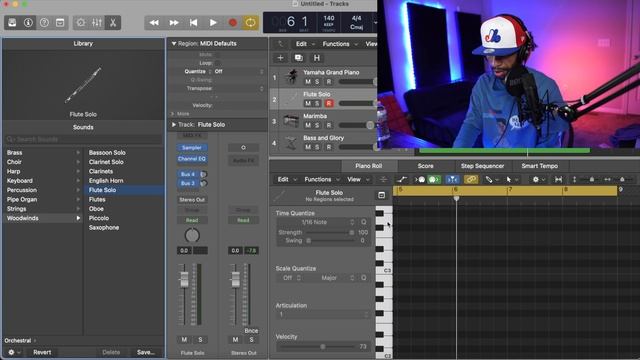Toggle the Library button in the control bar
Screen dimensions: 640x360
[x=12, y=22]
